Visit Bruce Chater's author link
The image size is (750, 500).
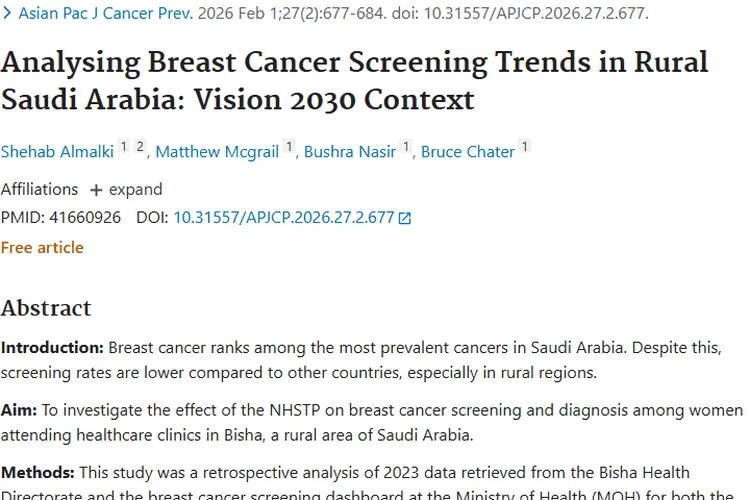click(467, 152)
